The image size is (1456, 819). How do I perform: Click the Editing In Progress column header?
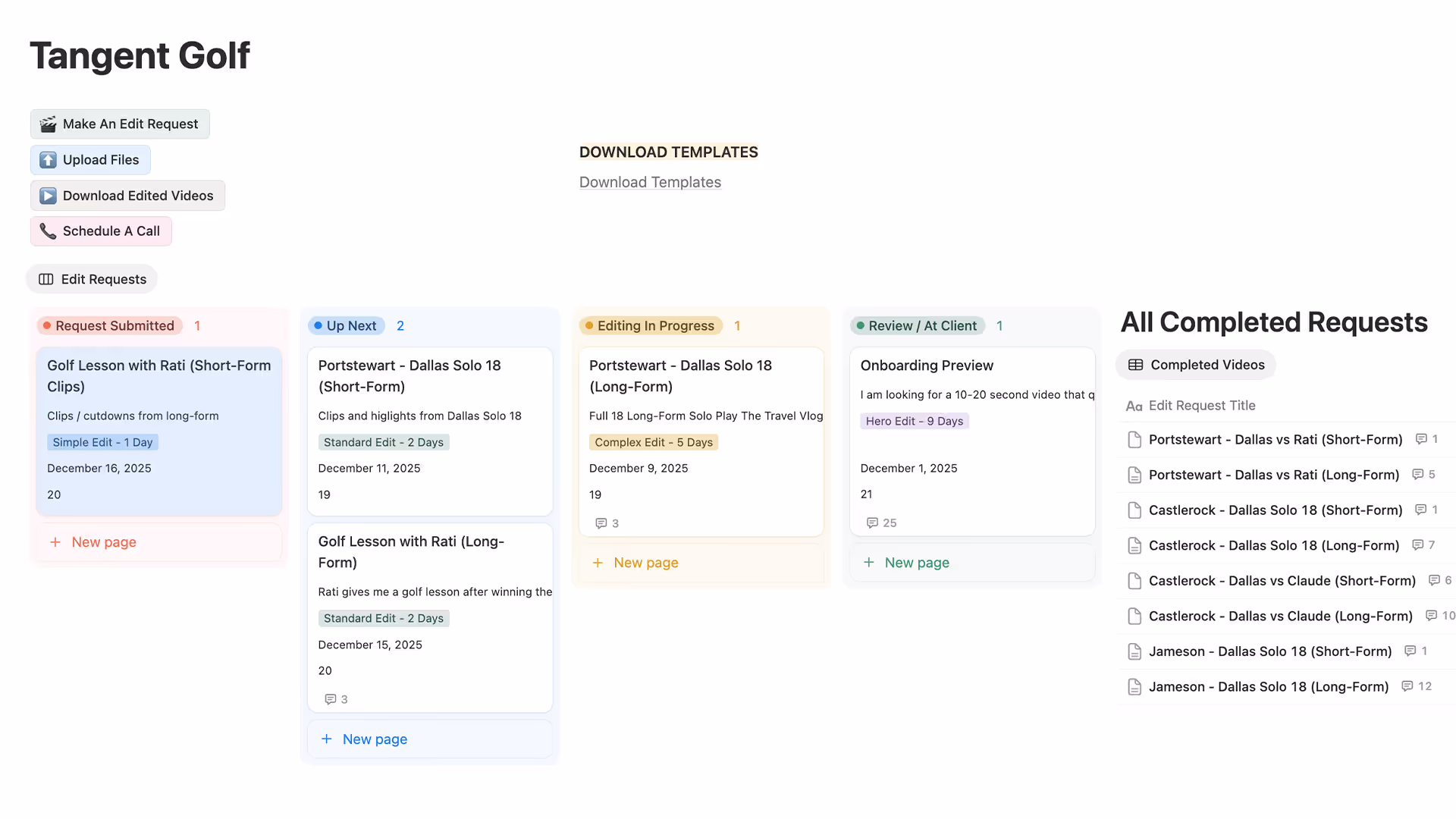click(657, 325)
